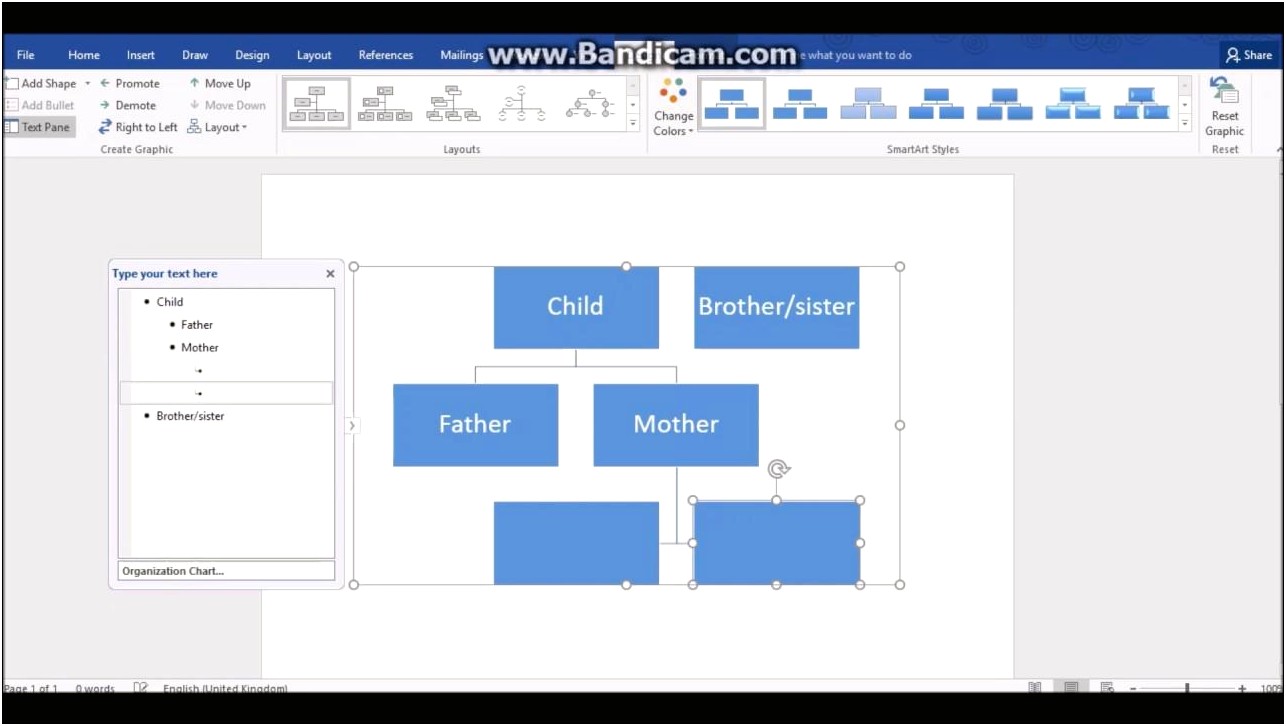Switch to Print Layout view in status bar

1071,688
